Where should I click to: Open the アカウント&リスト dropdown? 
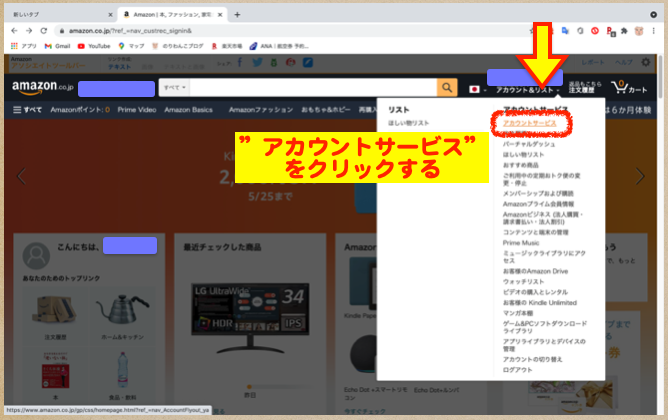527,90
